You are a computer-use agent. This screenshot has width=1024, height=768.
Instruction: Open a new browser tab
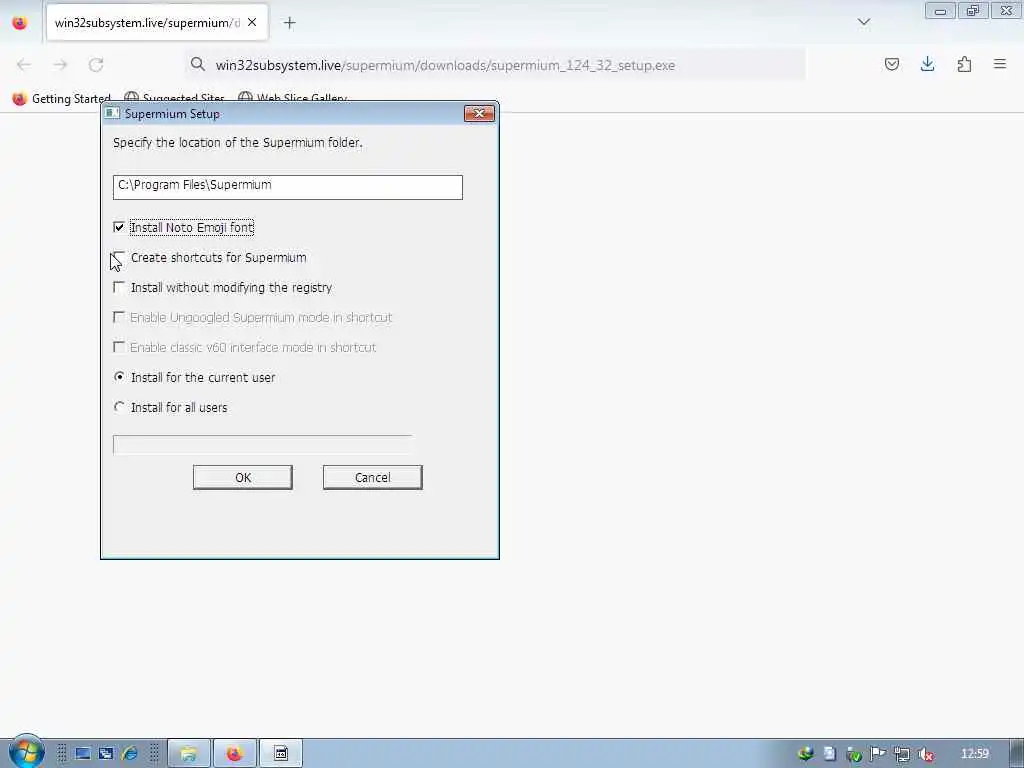coord(289,23)
